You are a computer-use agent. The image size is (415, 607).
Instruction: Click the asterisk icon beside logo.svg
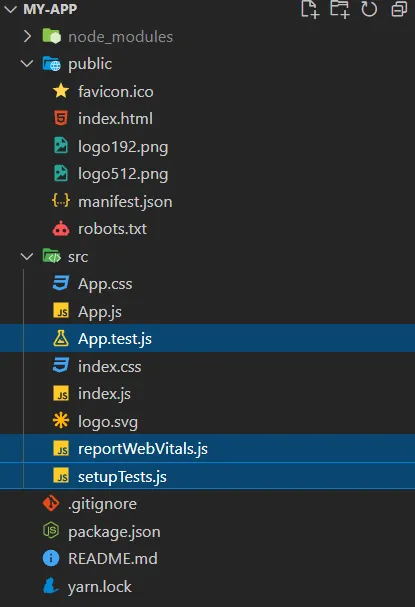click(x=61, y=421)
